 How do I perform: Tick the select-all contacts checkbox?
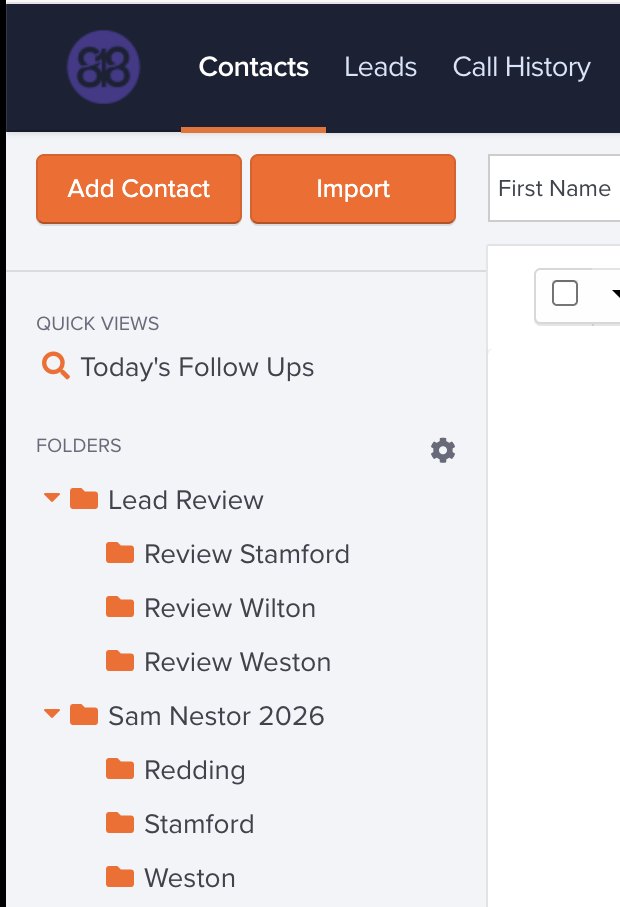[x=564, y=293]
